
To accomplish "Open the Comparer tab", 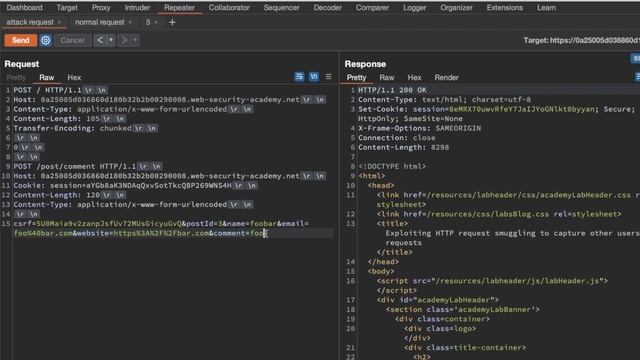I will tap(372, 8).
